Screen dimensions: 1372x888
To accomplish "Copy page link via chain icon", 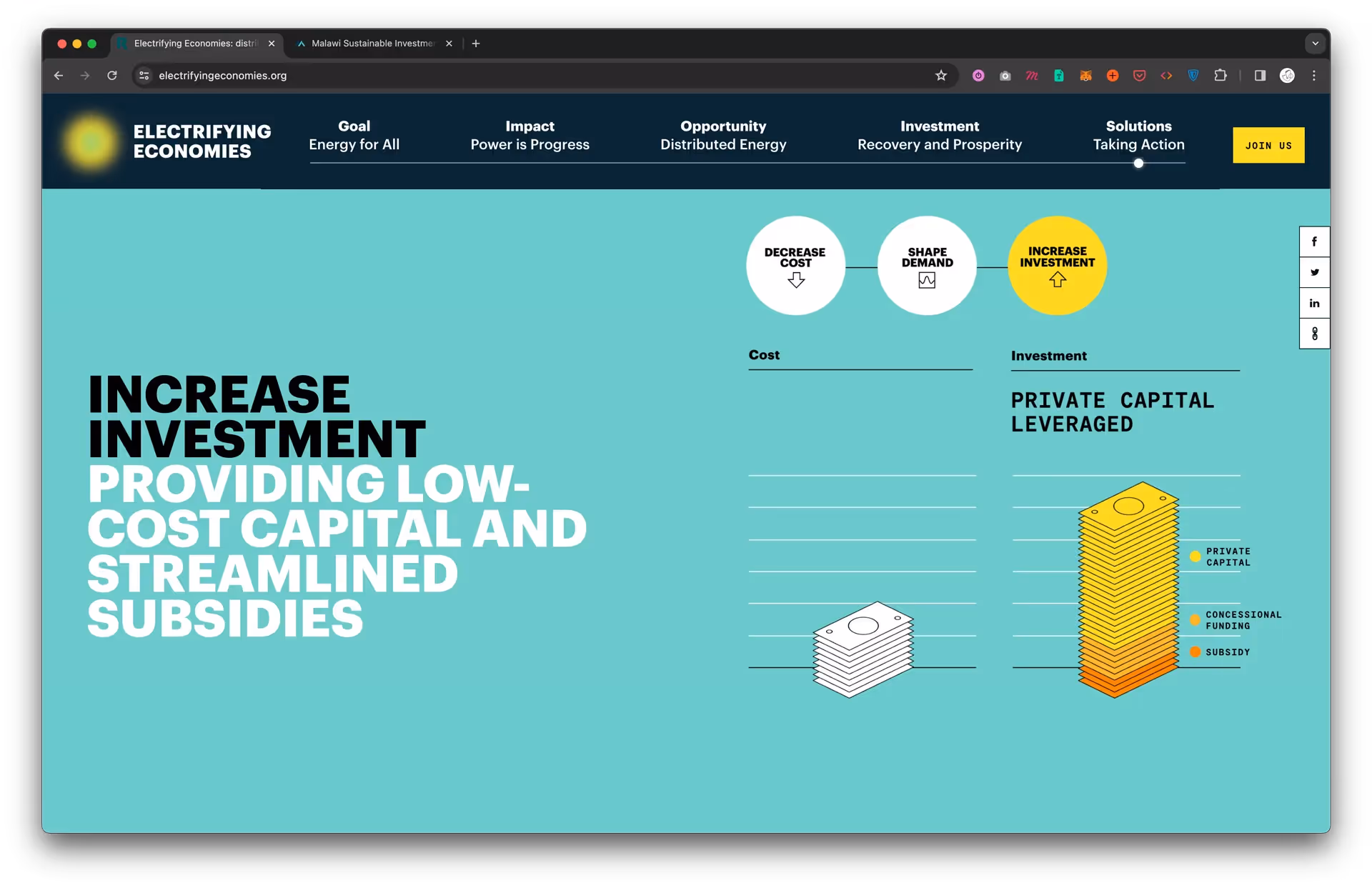I will click(x=1313, y=334).
